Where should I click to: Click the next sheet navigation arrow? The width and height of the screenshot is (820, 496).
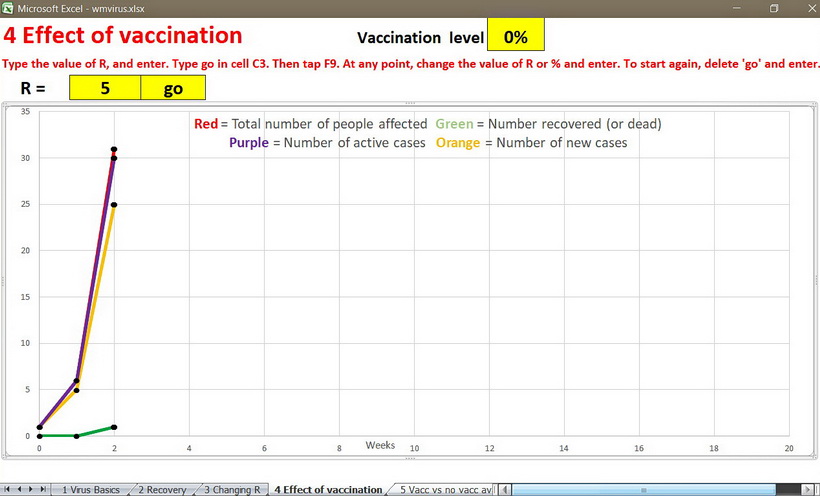pos(32,489)
